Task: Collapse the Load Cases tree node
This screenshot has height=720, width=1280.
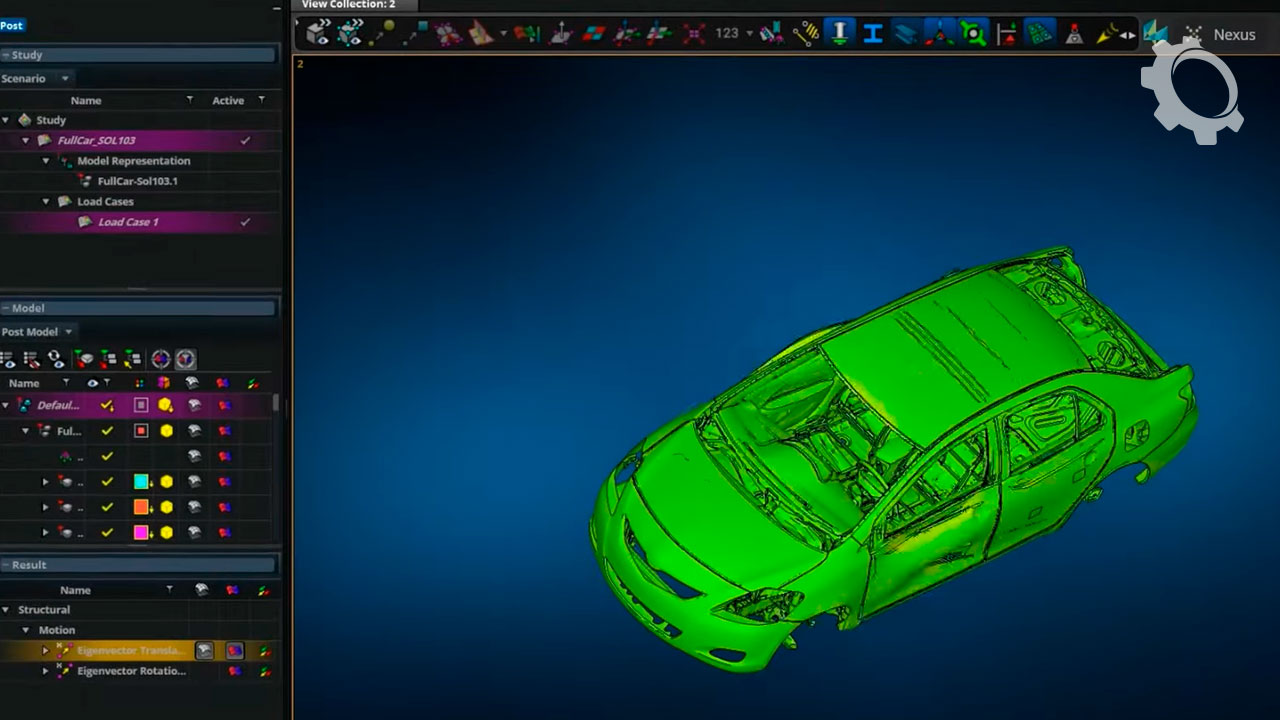Action: tap(46, 202)
